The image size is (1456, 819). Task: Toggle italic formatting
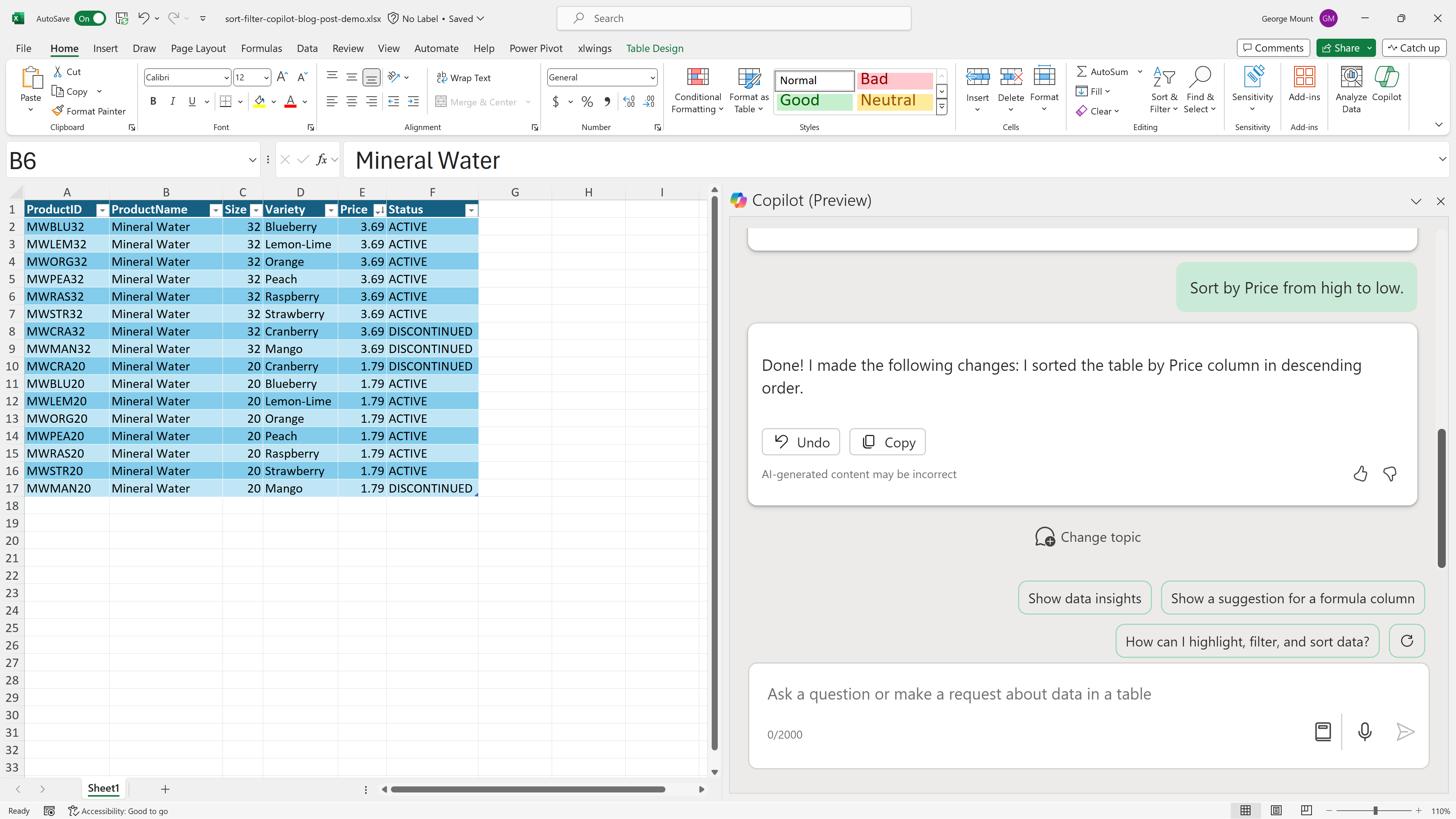coord(173,101)
